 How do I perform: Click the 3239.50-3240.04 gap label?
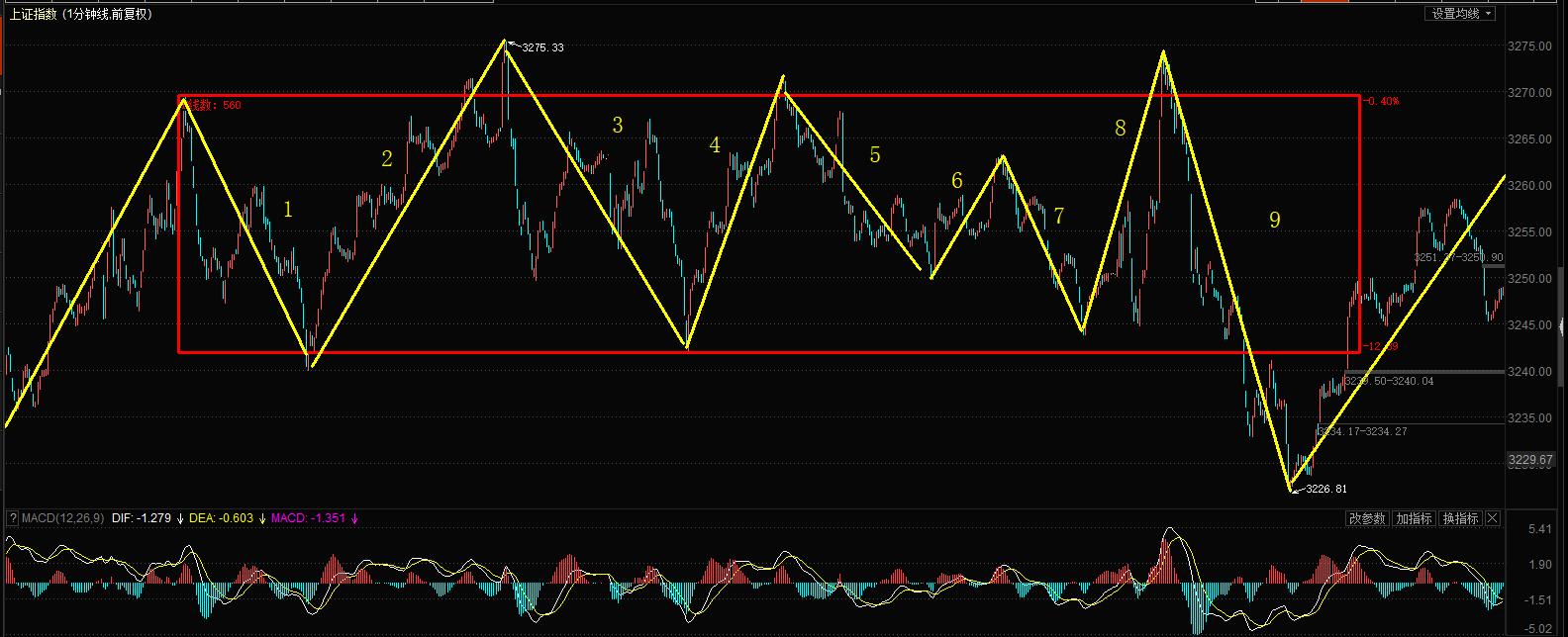[x=1388, y=381]
